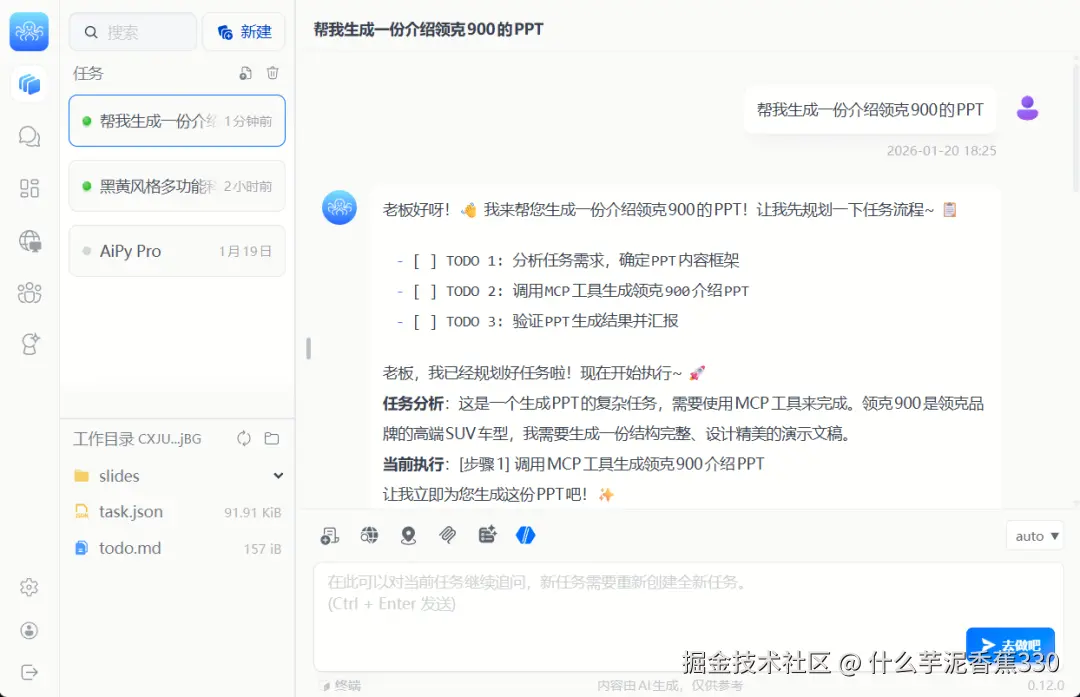Viewport: 1080px width, 697px height.
Task: Click the logout icon at sidebar bottom
Action: point(29,672)
